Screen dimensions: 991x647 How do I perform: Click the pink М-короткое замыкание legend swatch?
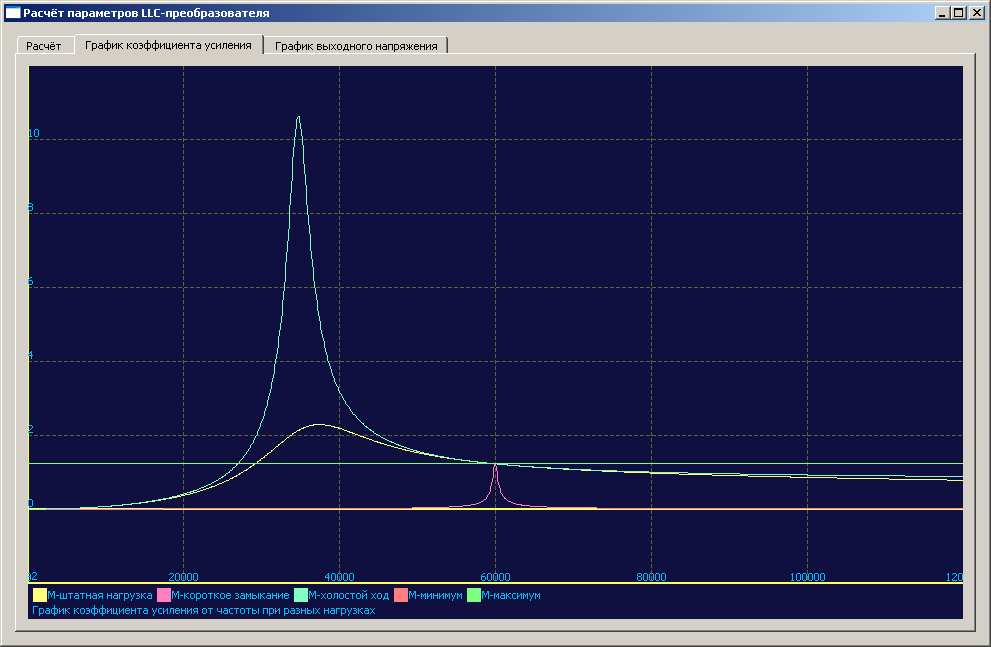point(164,596)
